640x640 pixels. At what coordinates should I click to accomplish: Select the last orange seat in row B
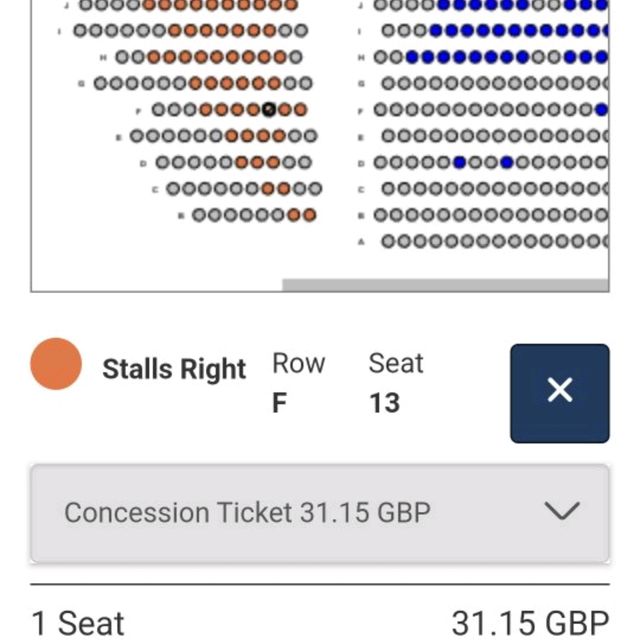click(x=309, y=215)
